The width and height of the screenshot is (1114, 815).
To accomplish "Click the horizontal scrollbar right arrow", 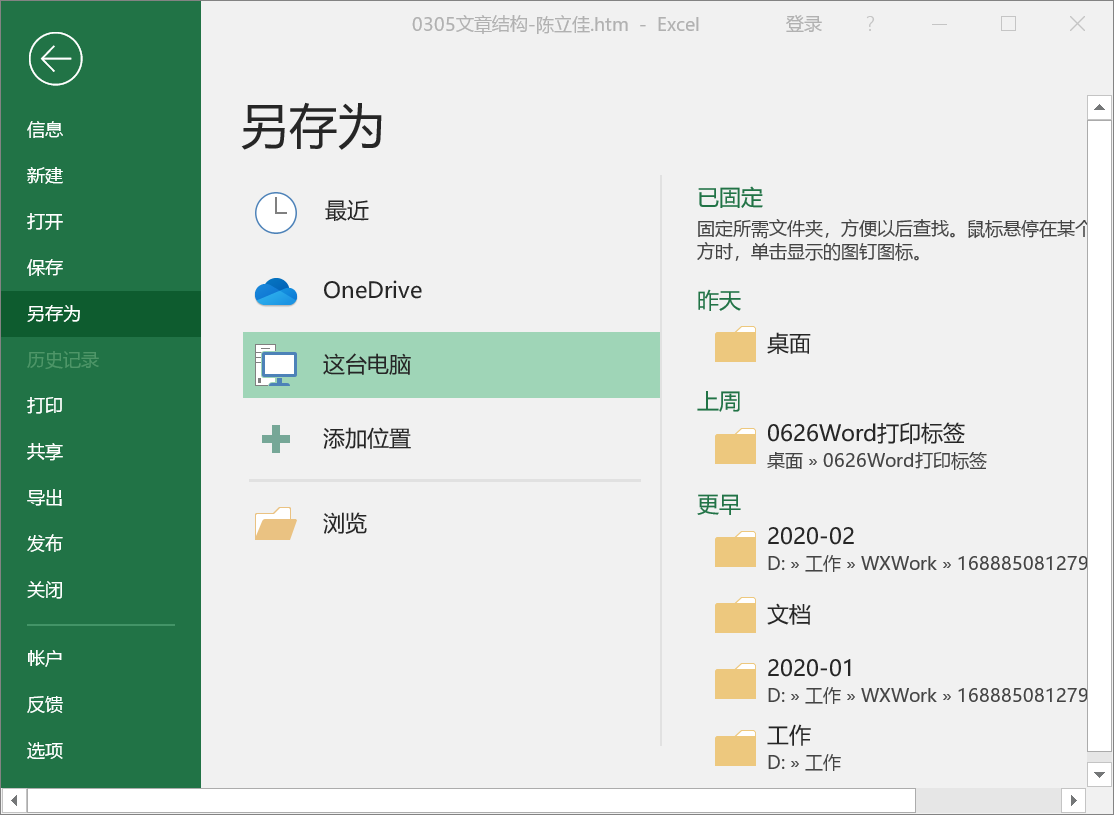I will [x=1073, y=800].
